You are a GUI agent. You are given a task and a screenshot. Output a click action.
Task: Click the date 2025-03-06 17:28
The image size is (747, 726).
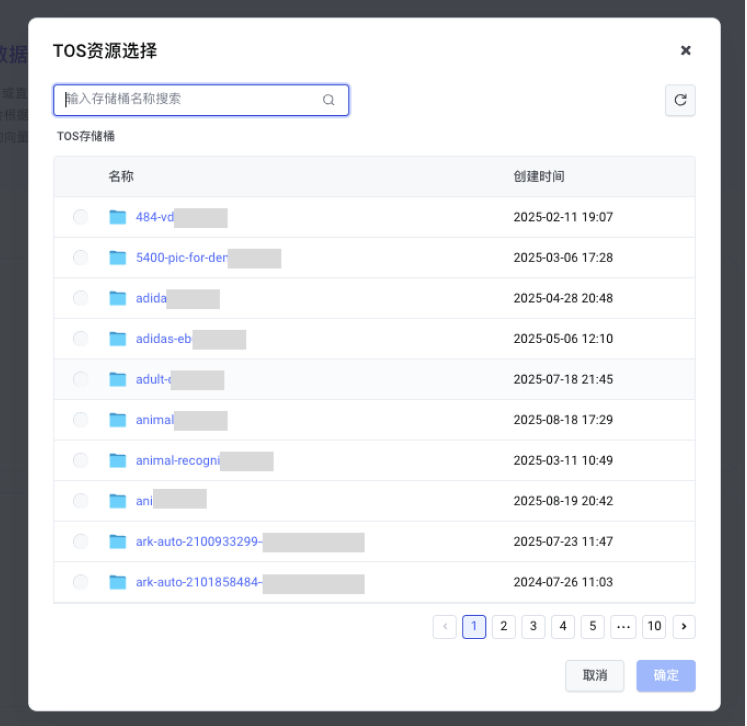coord(563,258)
